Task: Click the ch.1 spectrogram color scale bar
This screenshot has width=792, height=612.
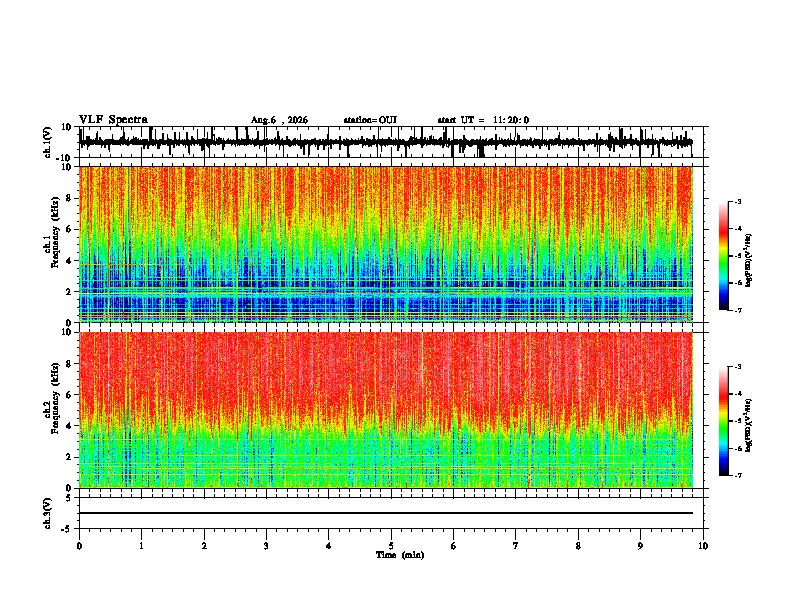Action: click(x=723, y=256)
